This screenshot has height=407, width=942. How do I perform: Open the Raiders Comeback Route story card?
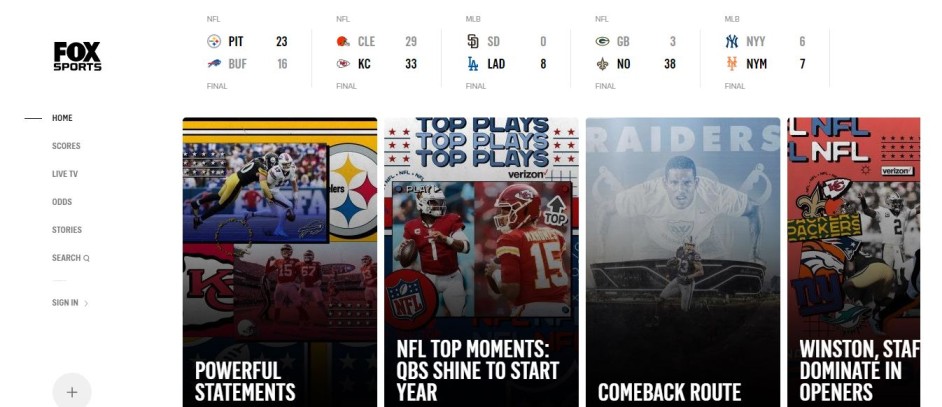(x=683, y=262)
